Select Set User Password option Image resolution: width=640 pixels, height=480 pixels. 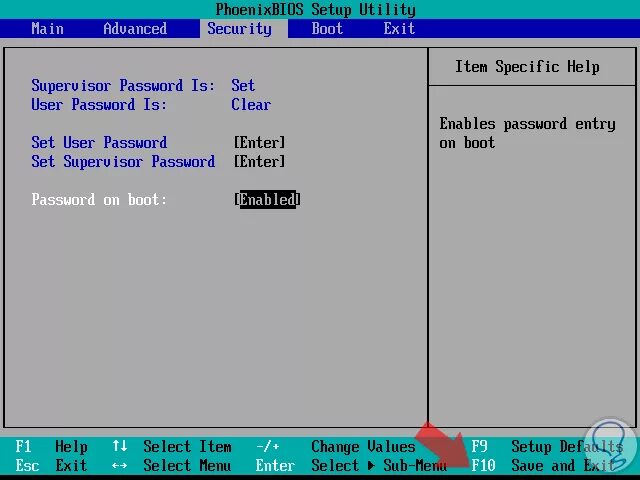[99, 142]
